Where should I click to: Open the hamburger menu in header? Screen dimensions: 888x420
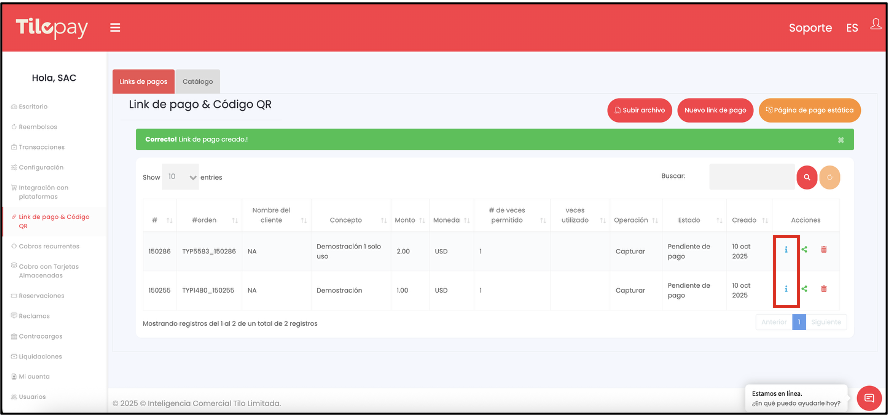click(x=116, y=27)
